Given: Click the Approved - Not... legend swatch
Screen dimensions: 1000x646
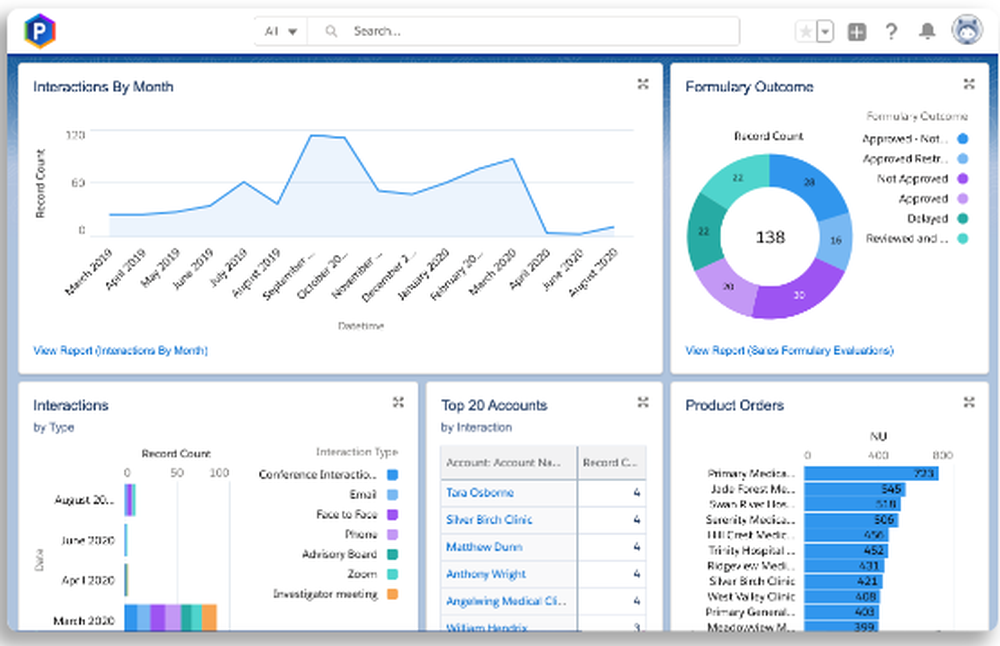Looking at the screenshot, I should [x=962, y=138].
